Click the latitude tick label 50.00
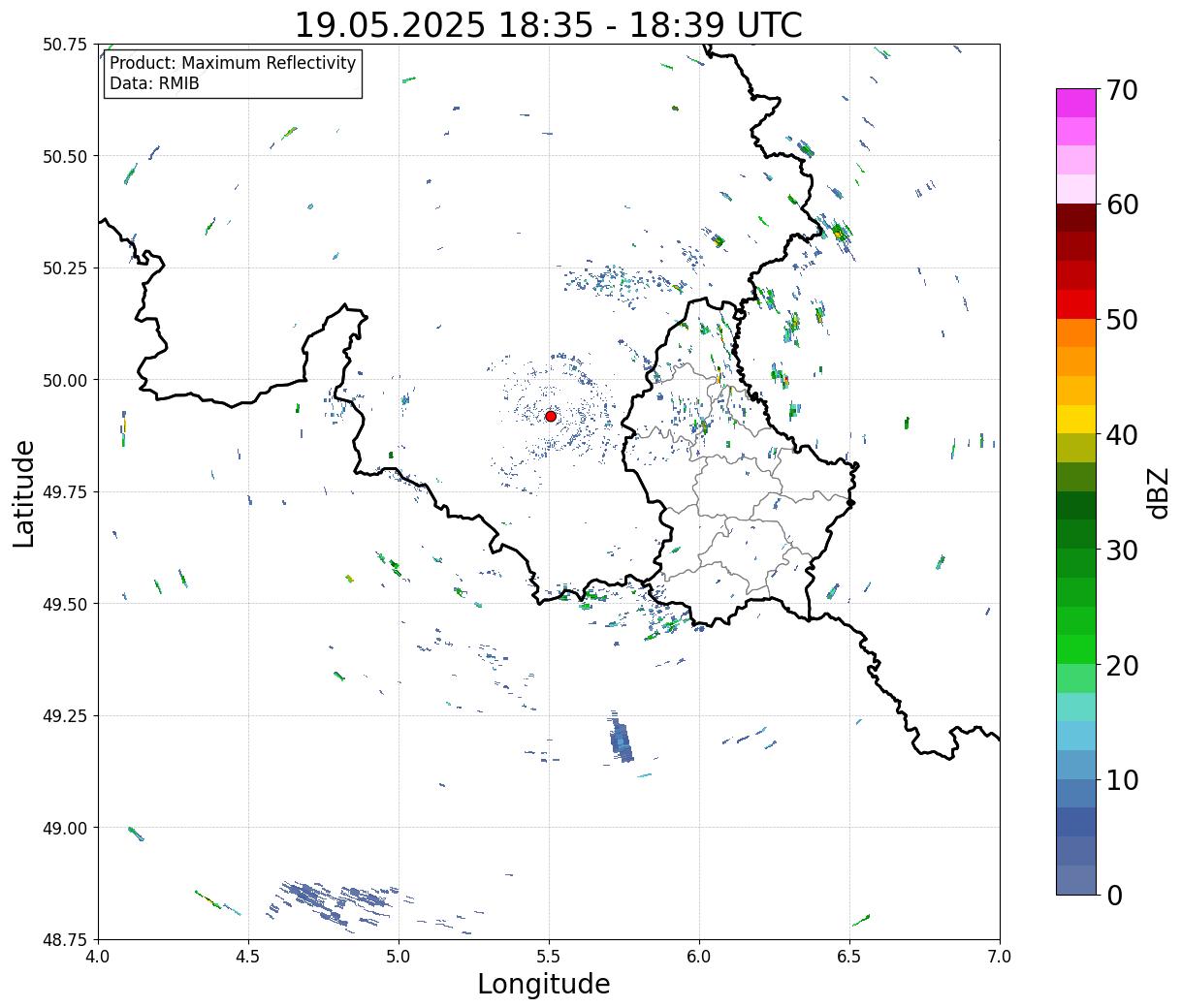Image resolution: width=1182 pixels, height=1008 pixels. pos(65,380)
